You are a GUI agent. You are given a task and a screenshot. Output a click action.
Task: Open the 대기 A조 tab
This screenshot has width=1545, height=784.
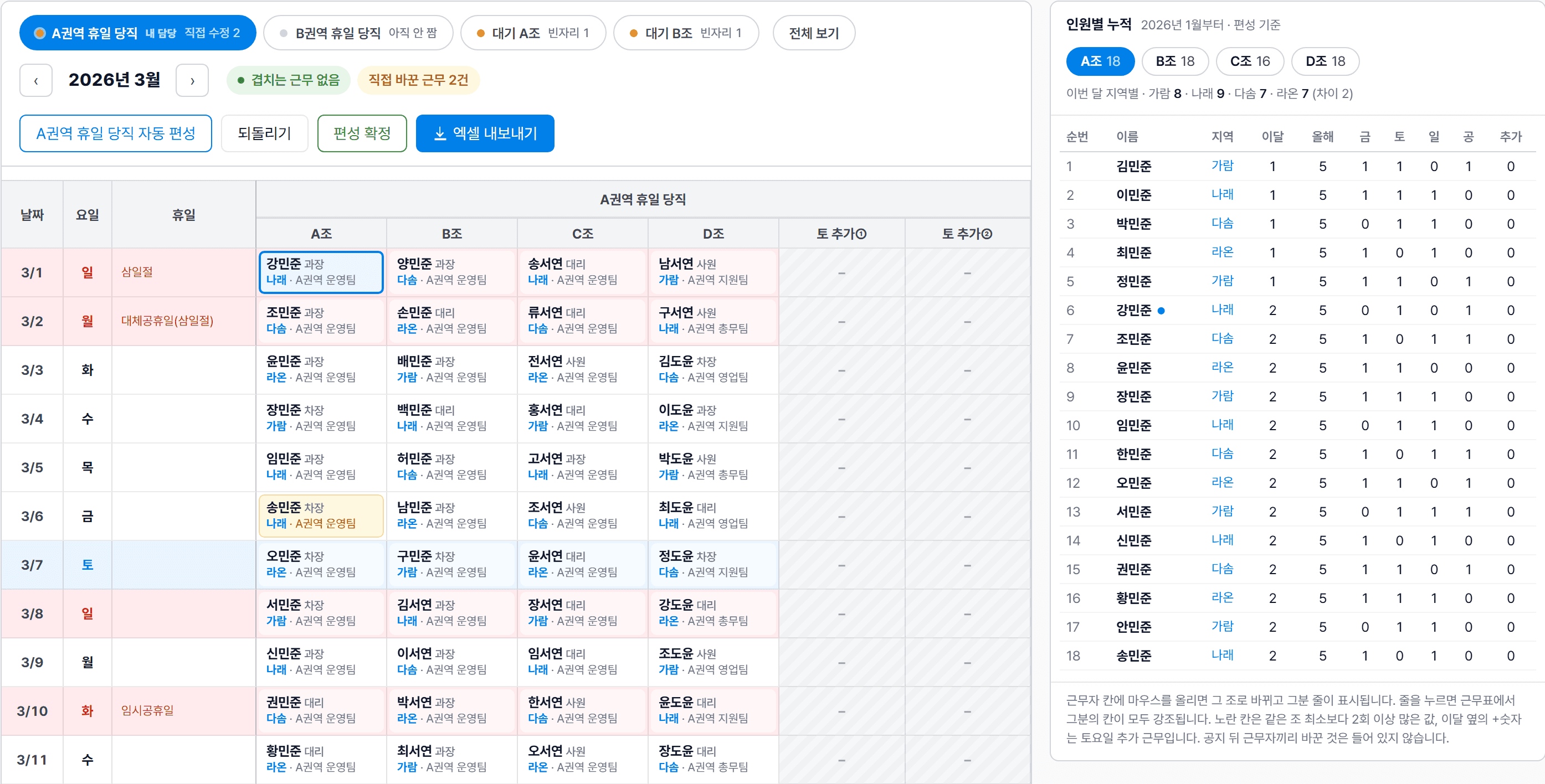532,33
